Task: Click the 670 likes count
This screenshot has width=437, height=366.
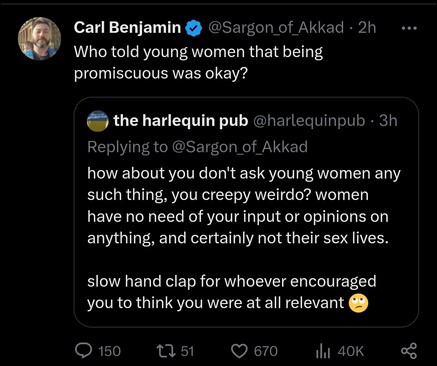Action: (x=266, y=351)
